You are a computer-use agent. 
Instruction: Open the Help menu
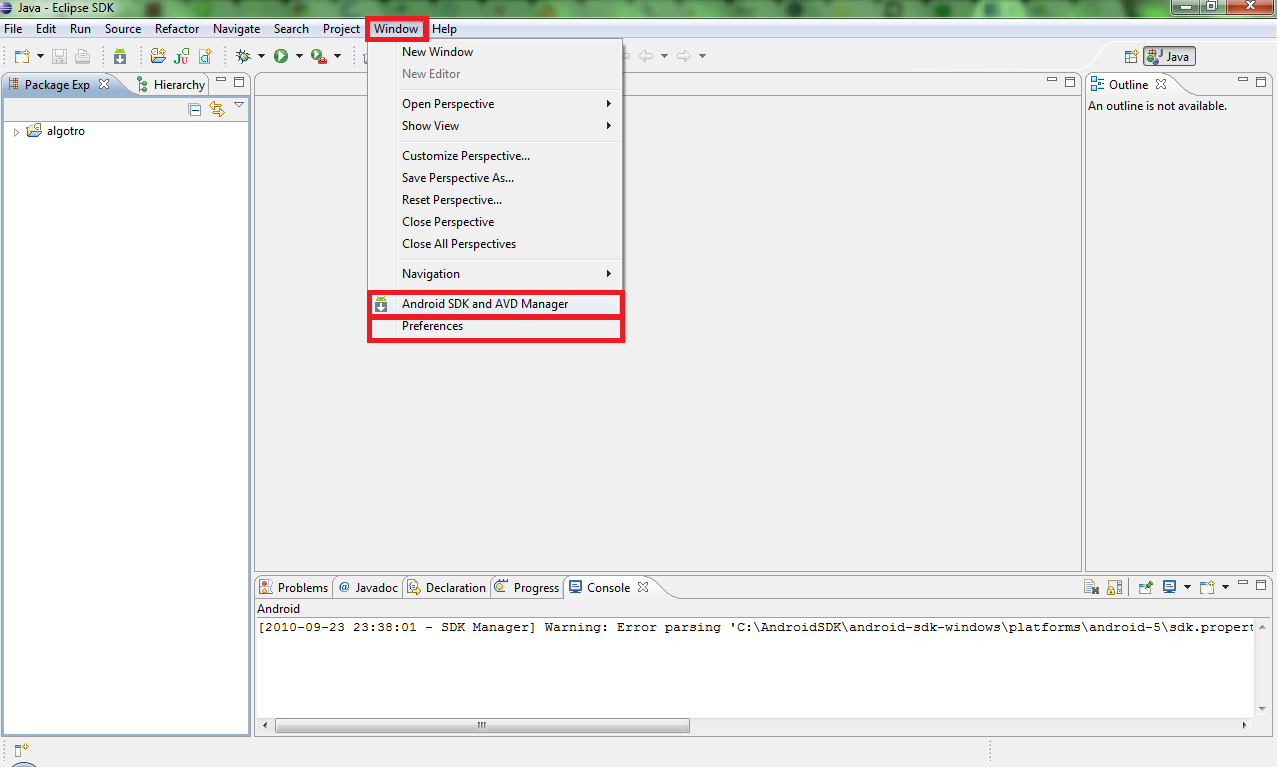click(x=444, y=29)
